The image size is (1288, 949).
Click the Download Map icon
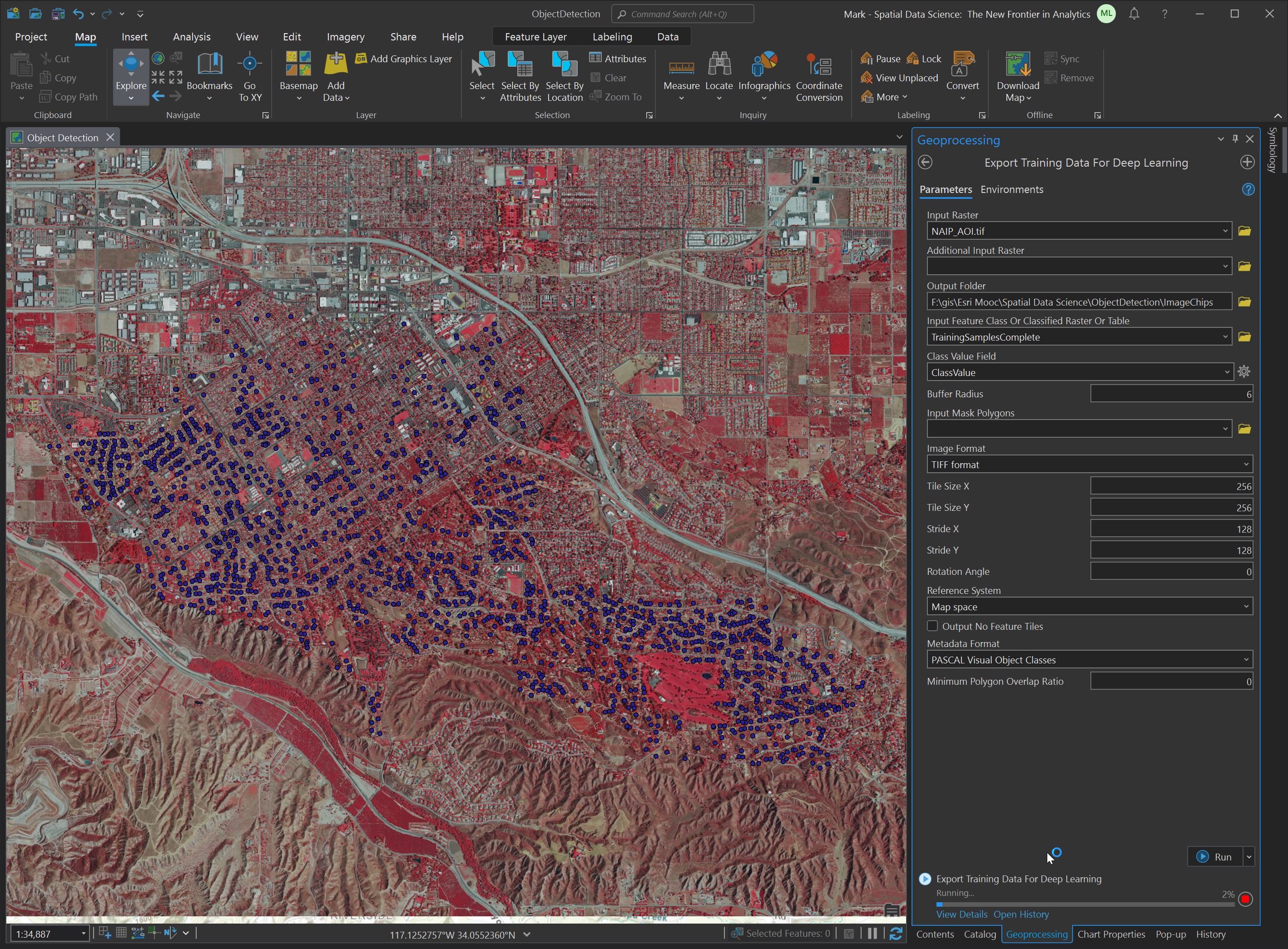click(1017, 65)
